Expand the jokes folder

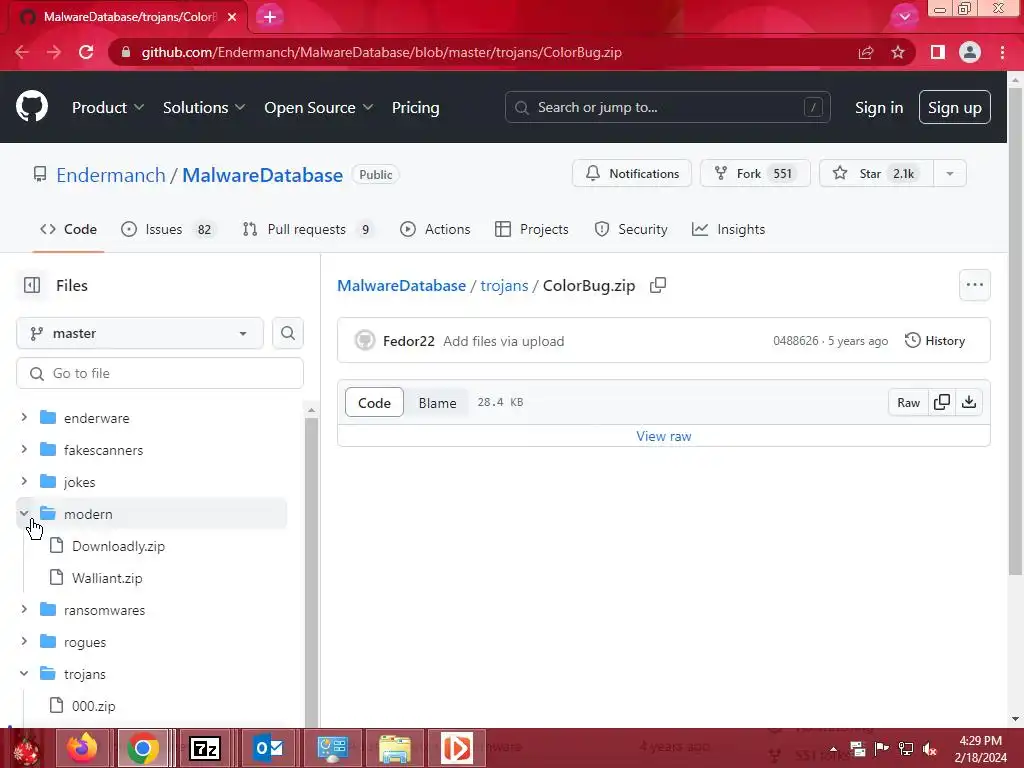[x=24, y=481]
